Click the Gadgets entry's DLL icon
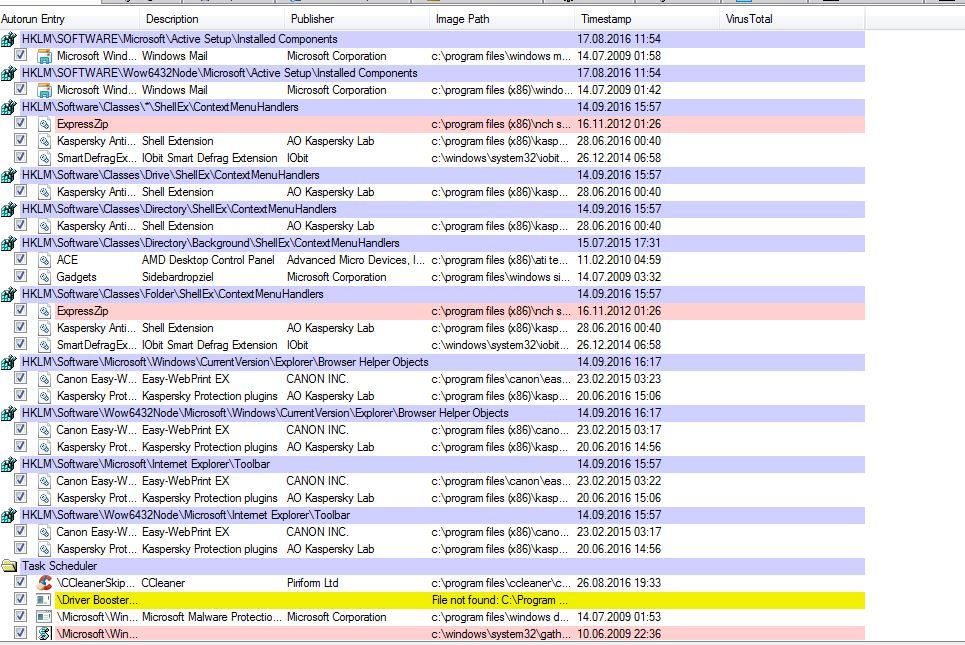 pyautogui.click(x=44, y=277)
